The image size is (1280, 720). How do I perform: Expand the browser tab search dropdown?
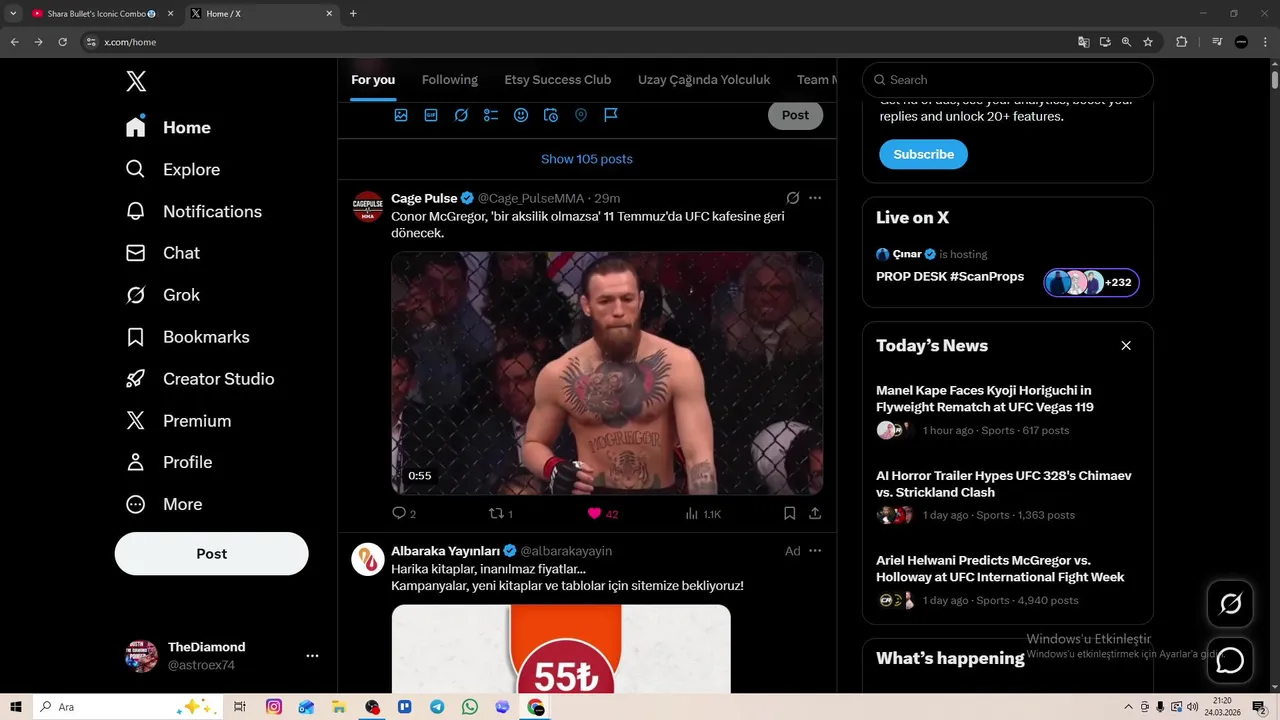point(13,14)
